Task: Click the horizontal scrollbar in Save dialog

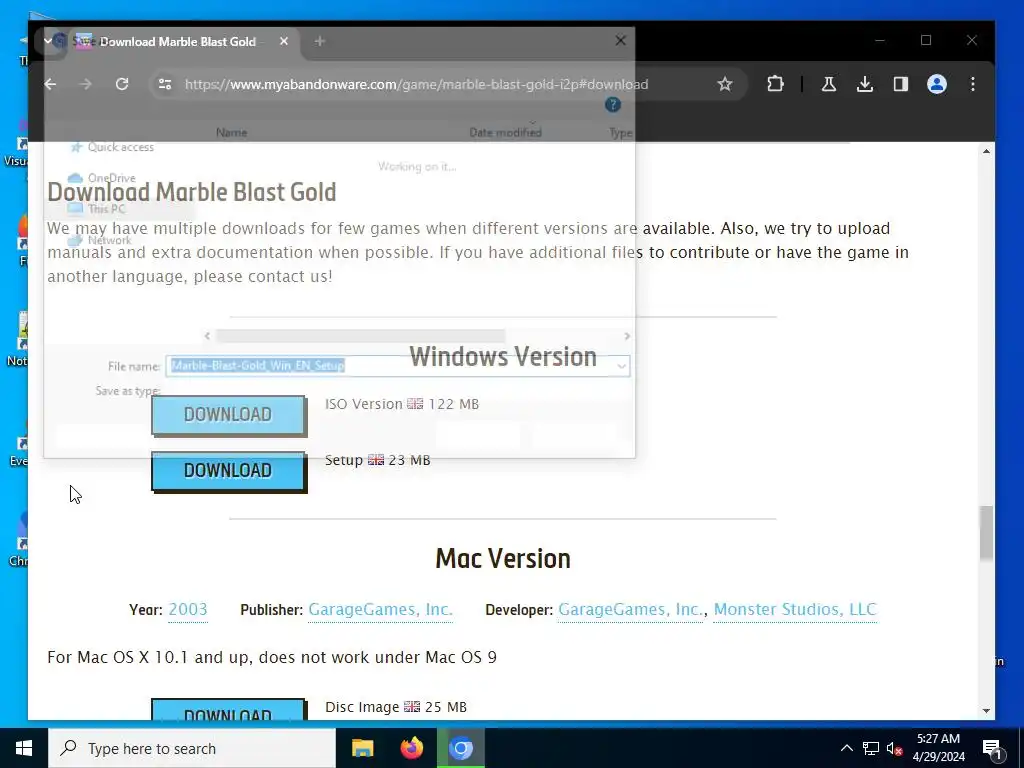Action: 360,336
